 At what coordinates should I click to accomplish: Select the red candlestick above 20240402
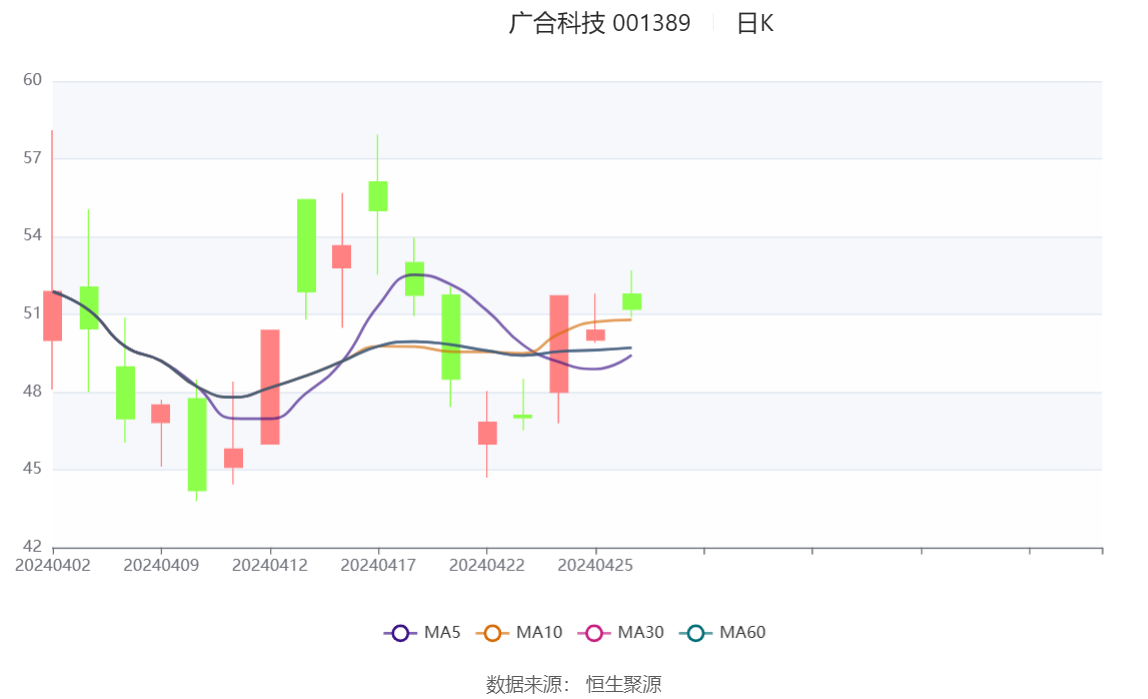53,316
